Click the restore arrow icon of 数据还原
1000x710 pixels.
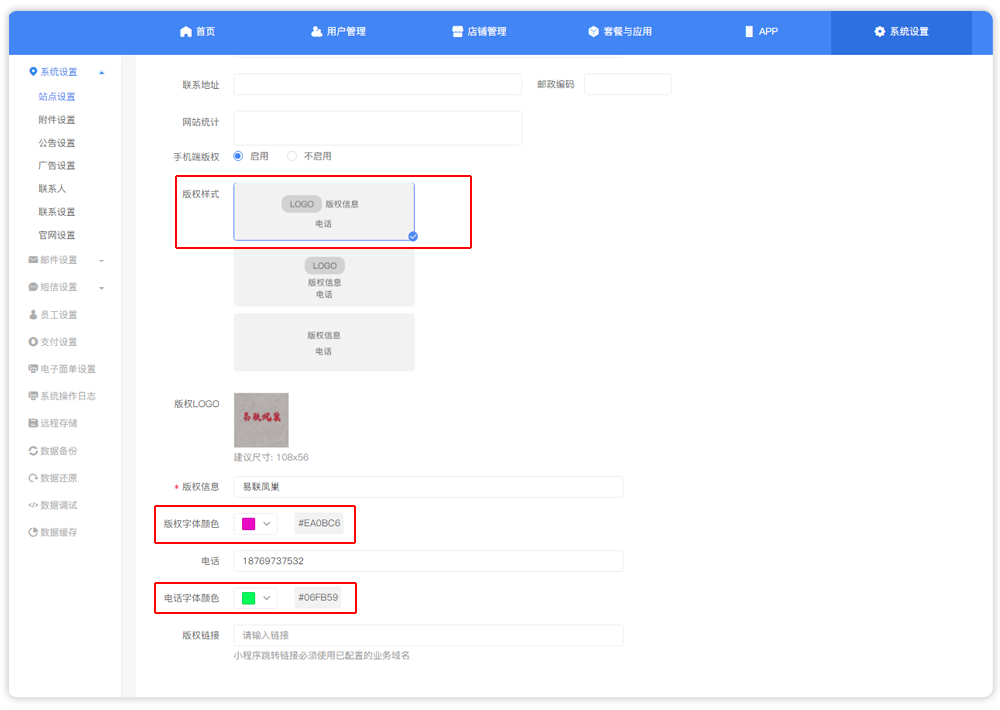coord(33,478)
